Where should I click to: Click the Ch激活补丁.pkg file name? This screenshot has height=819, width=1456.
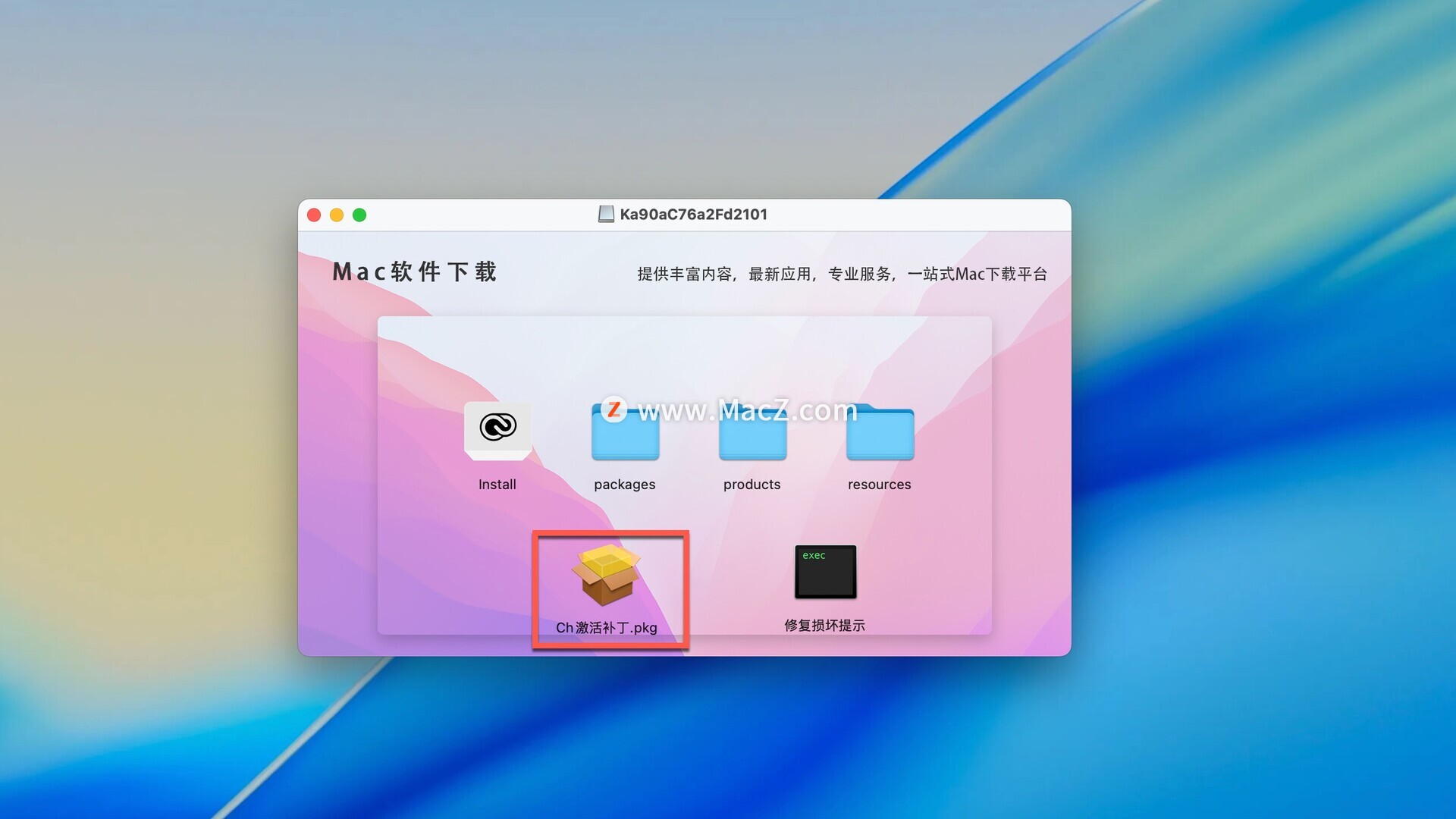click(x=607, y=628)
